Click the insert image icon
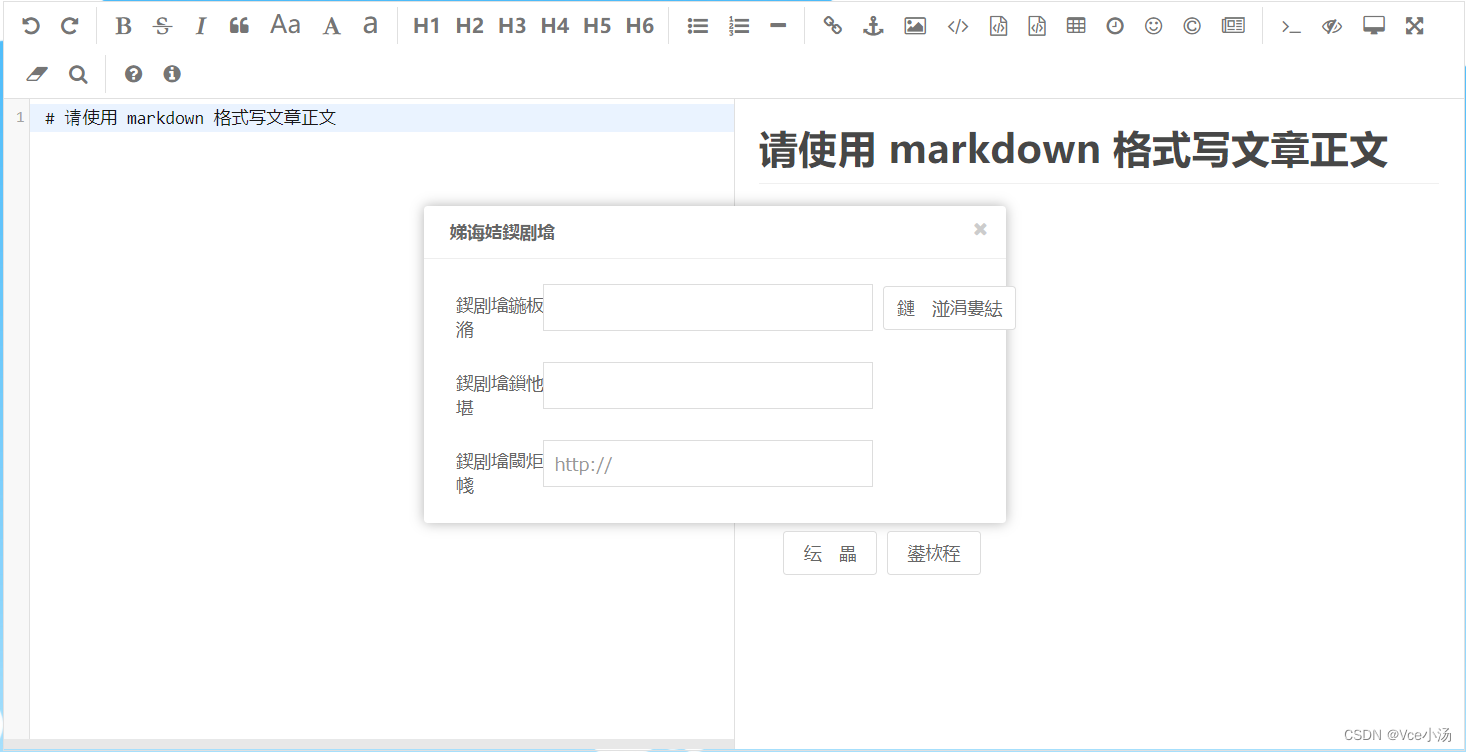 [x=915, y=26]
